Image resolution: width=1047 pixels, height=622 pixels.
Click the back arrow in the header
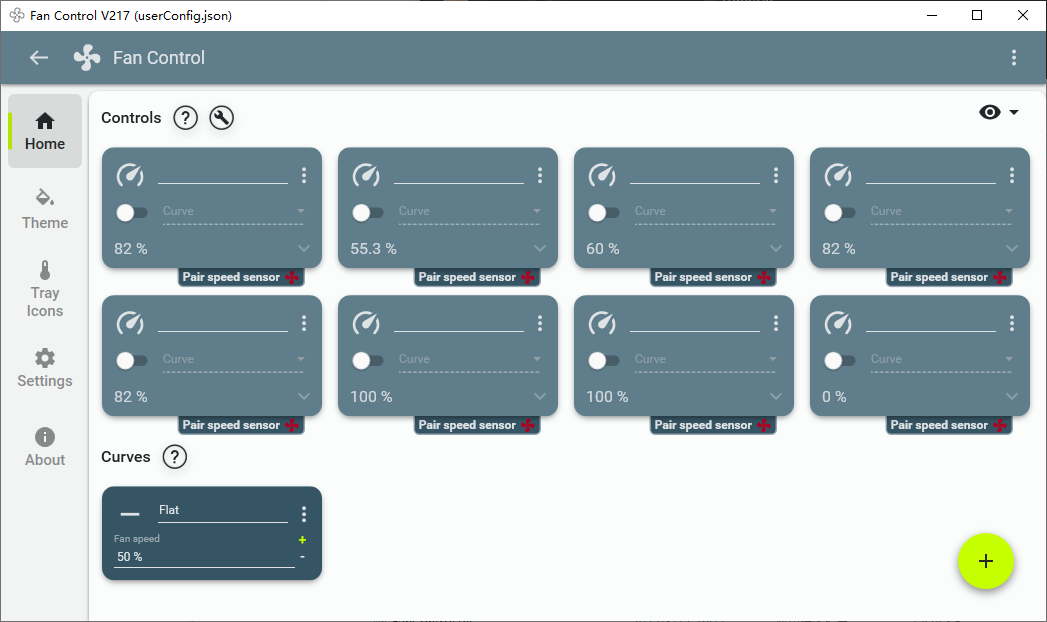(x=39, y=58)
